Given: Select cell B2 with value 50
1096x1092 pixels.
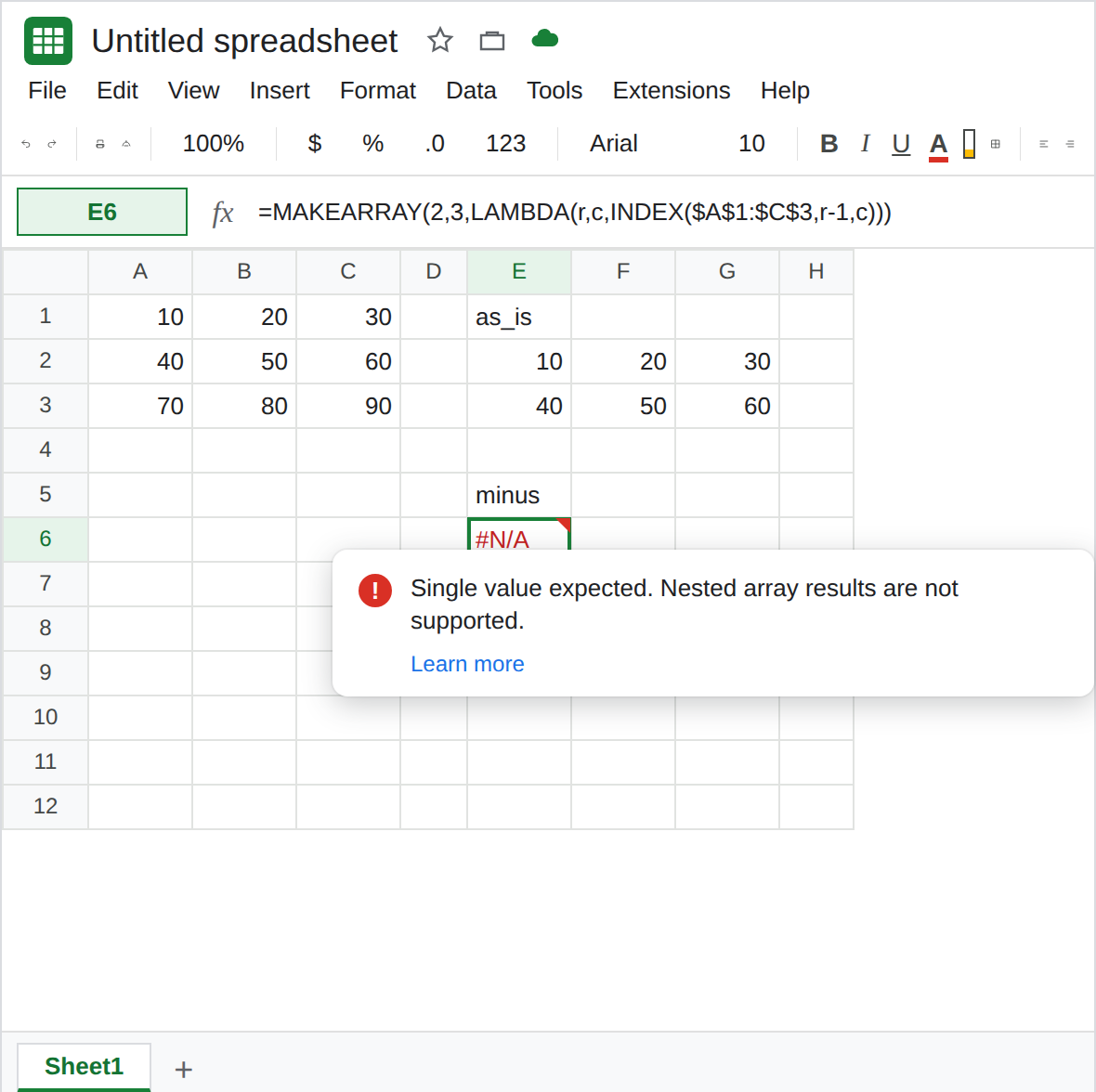Looking at the screenshot, I should pos(244,361).
